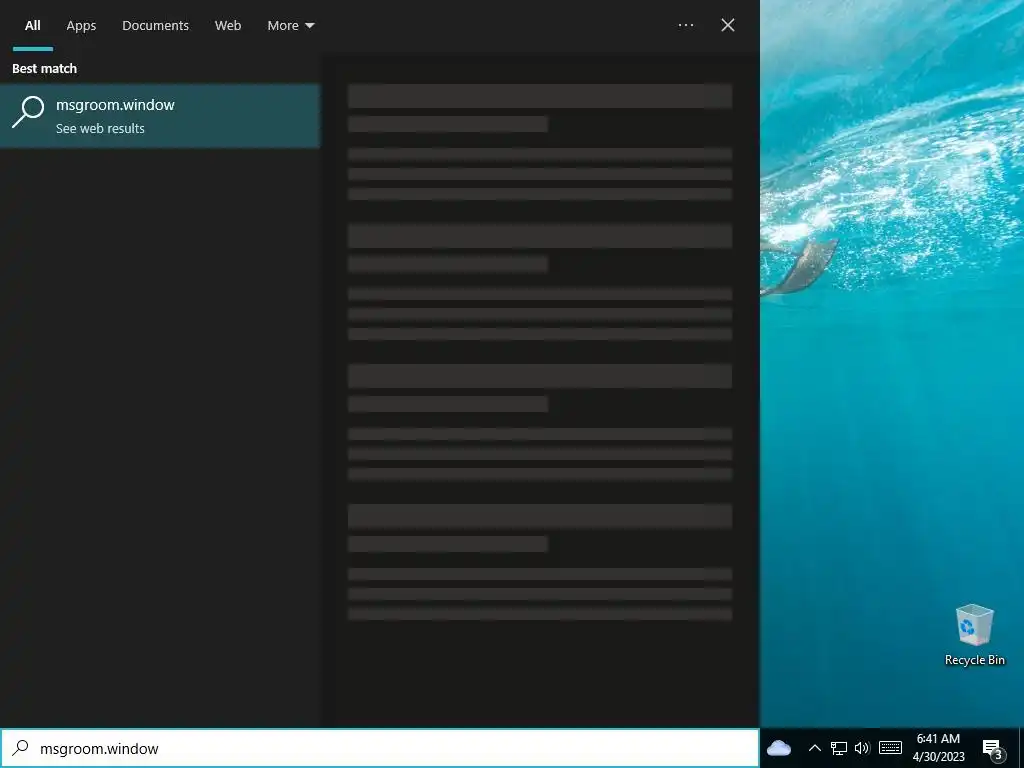Click the magnifier icon in search box
Viewport: 1024px width, 768px height.
[x=20, y=748]
